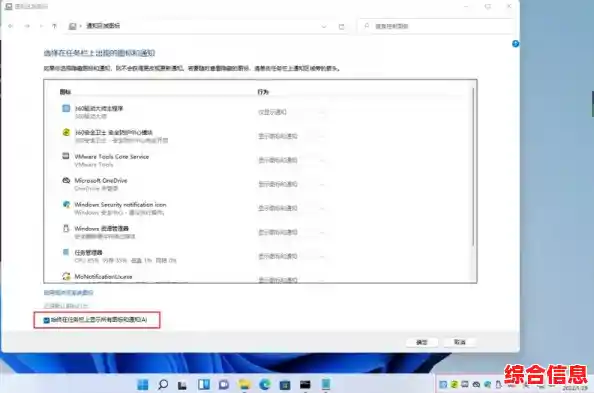
Task: Toggle always show all icons and notifications checkbox
Action: coord(47,320)
